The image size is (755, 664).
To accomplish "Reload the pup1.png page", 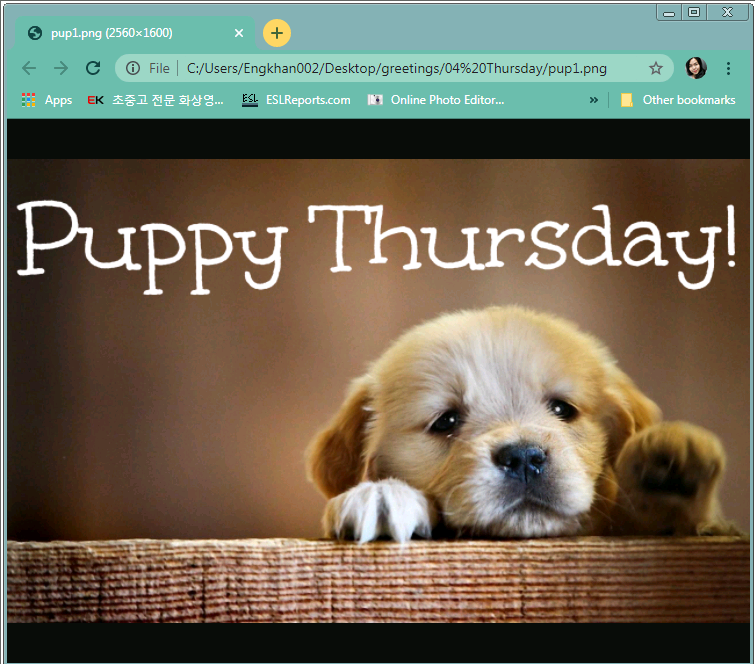I will [93, 68].
